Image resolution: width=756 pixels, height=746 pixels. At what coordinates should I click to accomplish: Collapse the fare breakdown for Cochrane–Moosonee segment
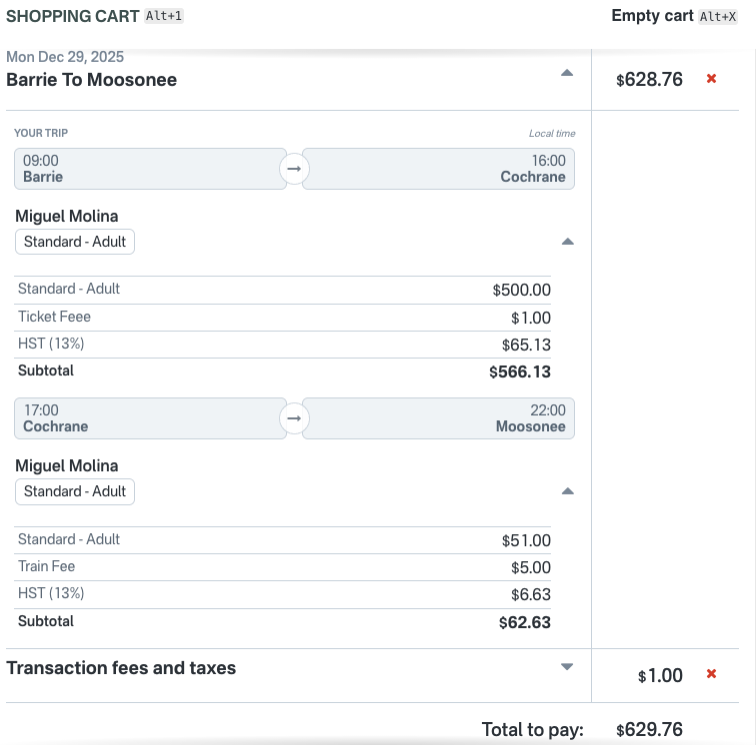point(567,491)
